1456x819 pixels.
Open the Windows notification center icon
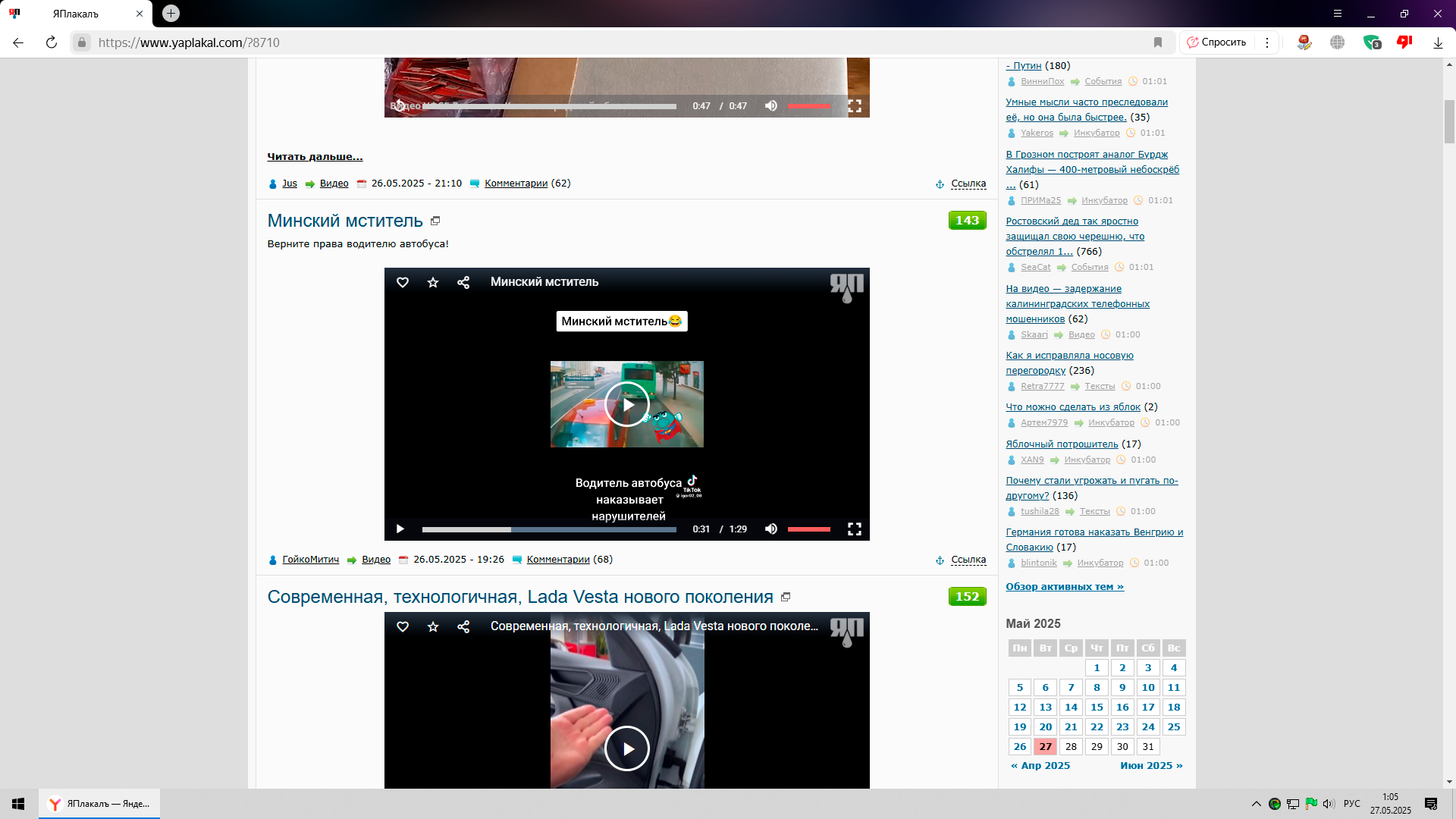1431,804
